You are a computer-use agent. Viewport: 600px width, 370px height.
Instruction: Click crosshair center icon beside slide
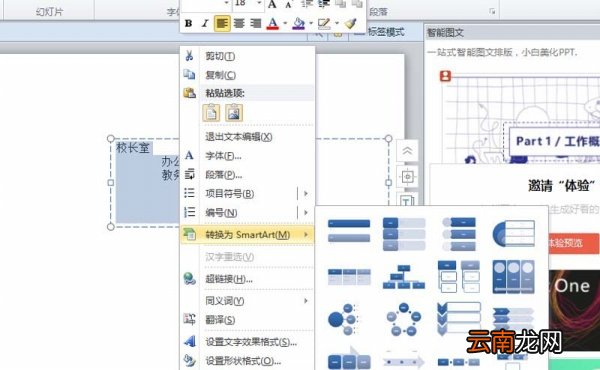[x=407, y=177]
